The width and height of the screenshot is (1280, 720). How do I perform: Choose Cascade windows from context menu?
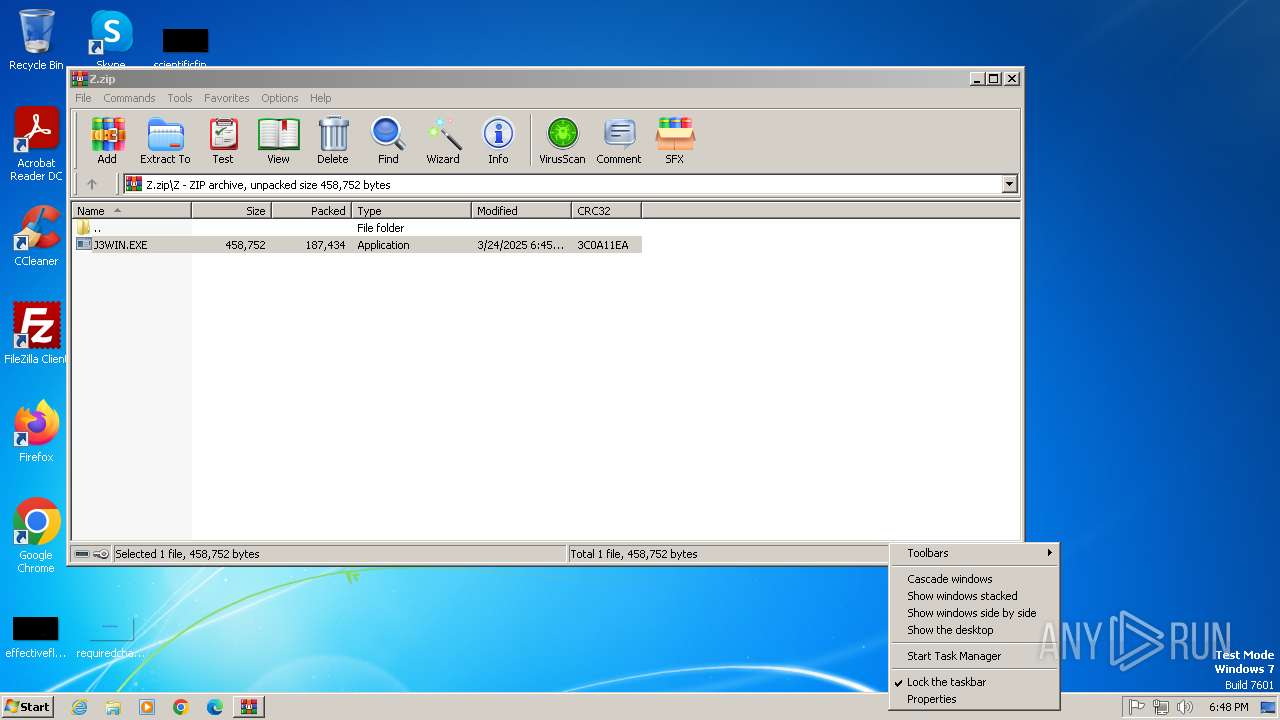(974, 579)
